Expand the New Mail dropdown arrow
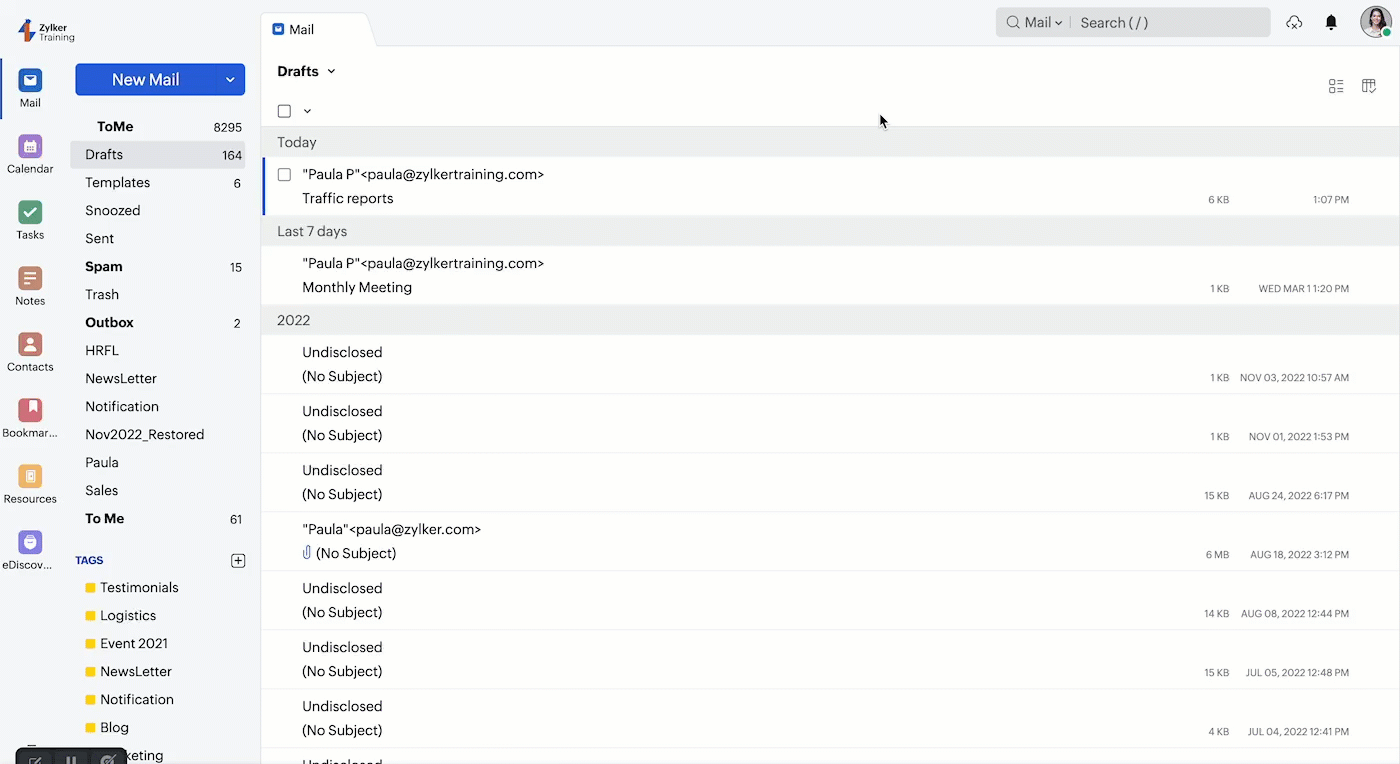 230,80
